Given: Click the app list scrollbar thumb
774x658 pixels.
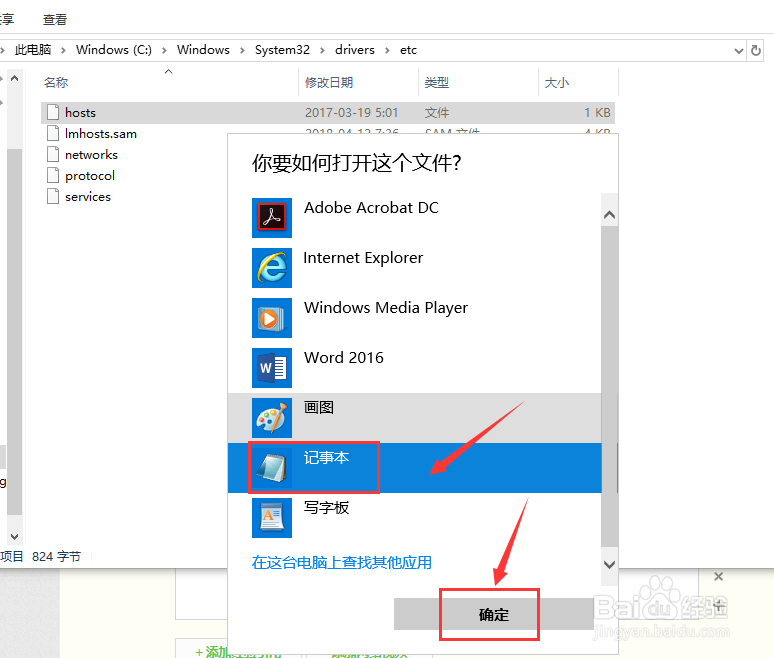Looking at the screenshot, I should [610, 386].
